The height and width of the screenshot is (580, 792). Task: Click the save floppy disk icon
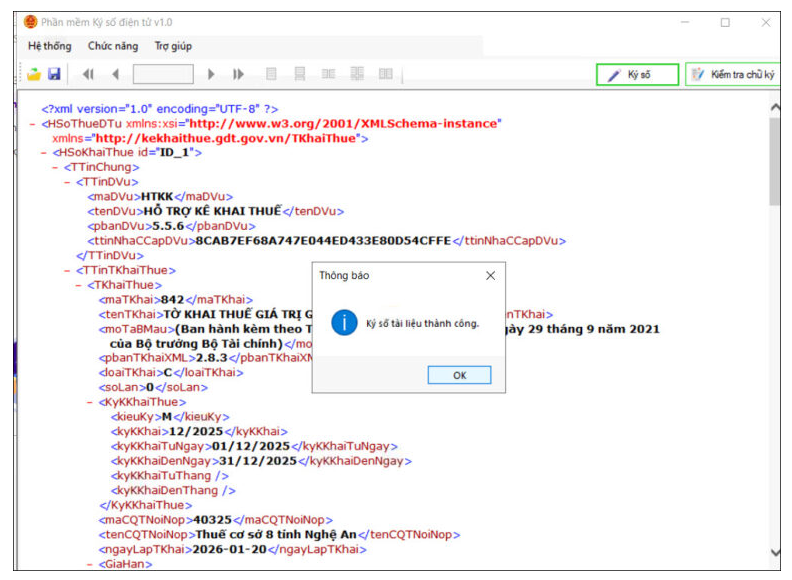coord(54,74)
